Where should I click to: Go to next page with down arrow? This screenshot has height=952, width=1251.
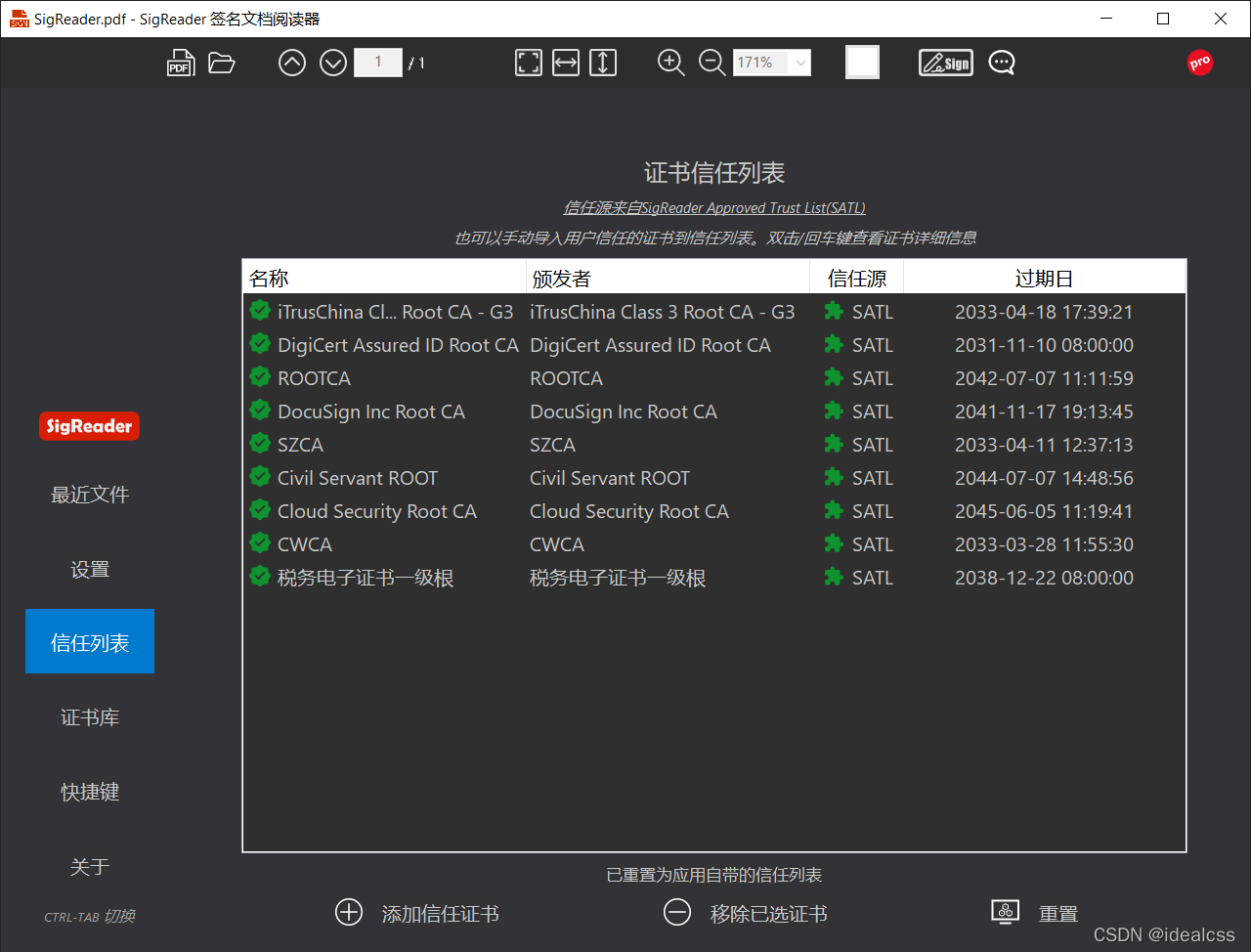coord(333,63)
